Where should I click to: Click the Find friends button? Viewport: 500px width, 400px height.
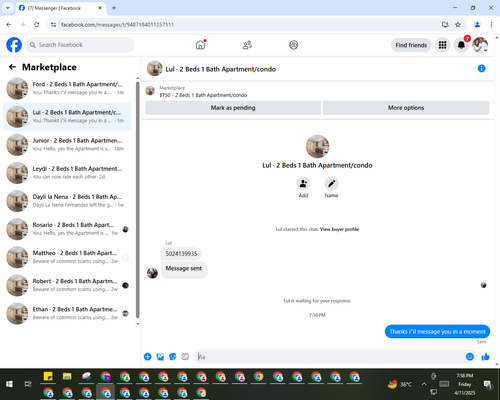pyautogui.click(x=411, y=45)
